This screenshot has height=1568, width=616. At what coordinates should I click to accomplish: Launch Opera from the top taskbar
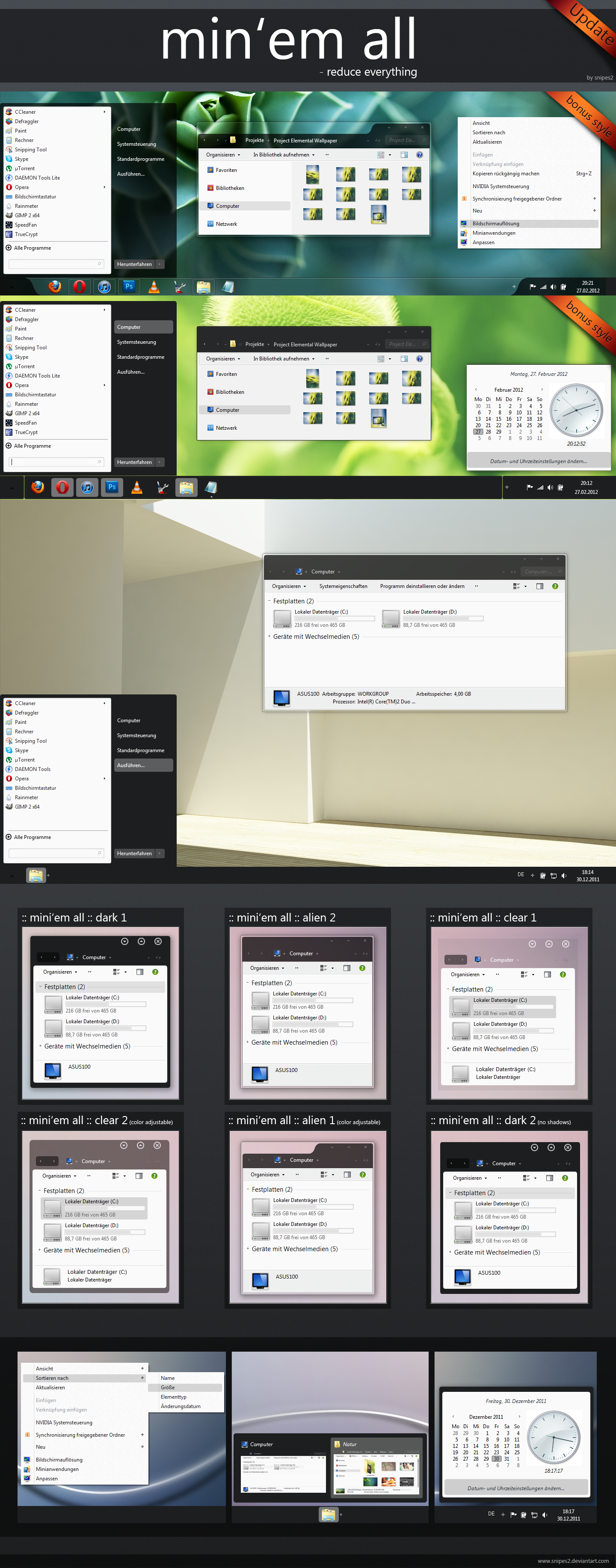point(79,286)
